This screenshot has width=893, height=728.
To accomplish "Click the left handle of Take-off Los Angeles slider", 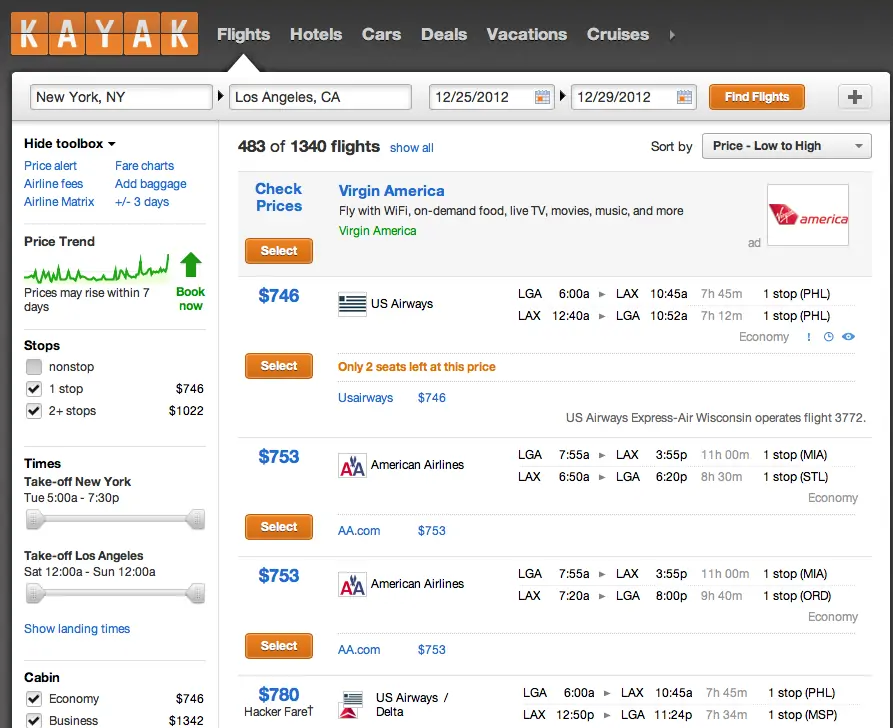I will point(34,594).
